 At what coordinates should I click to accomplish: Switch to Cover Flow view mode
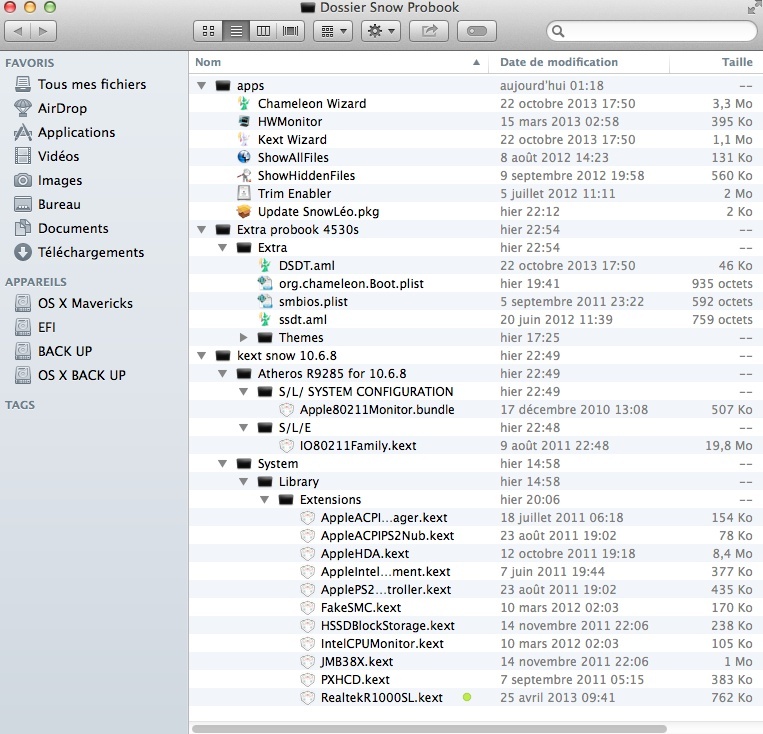(x=291, y=31)
